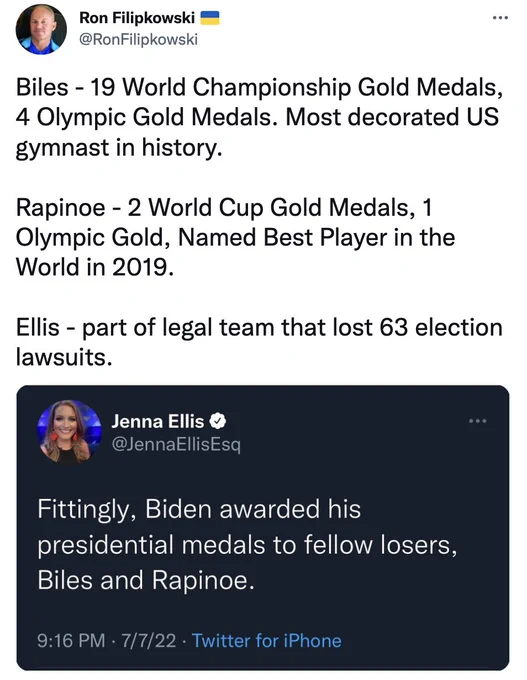Click the @JennaEllisEsq handle
Screen dimensions: 527x680
176,444
